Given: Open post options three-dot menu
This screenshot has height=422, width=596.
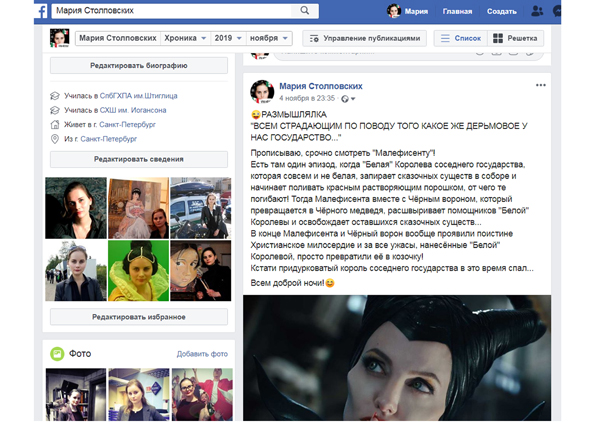Looking at the screenshot, I should 541,85.
